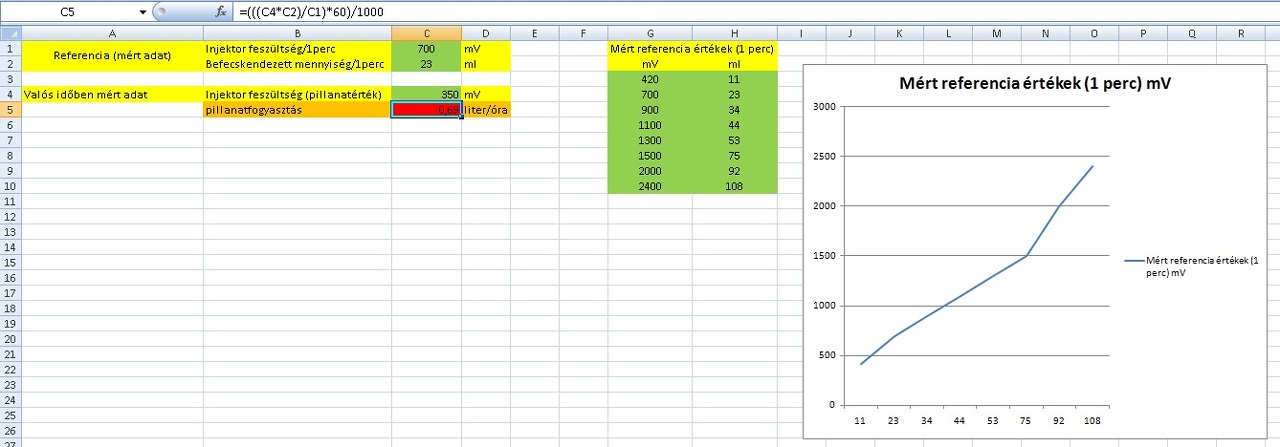Select the 'ml' cell in column D

[x=486, y=63]
